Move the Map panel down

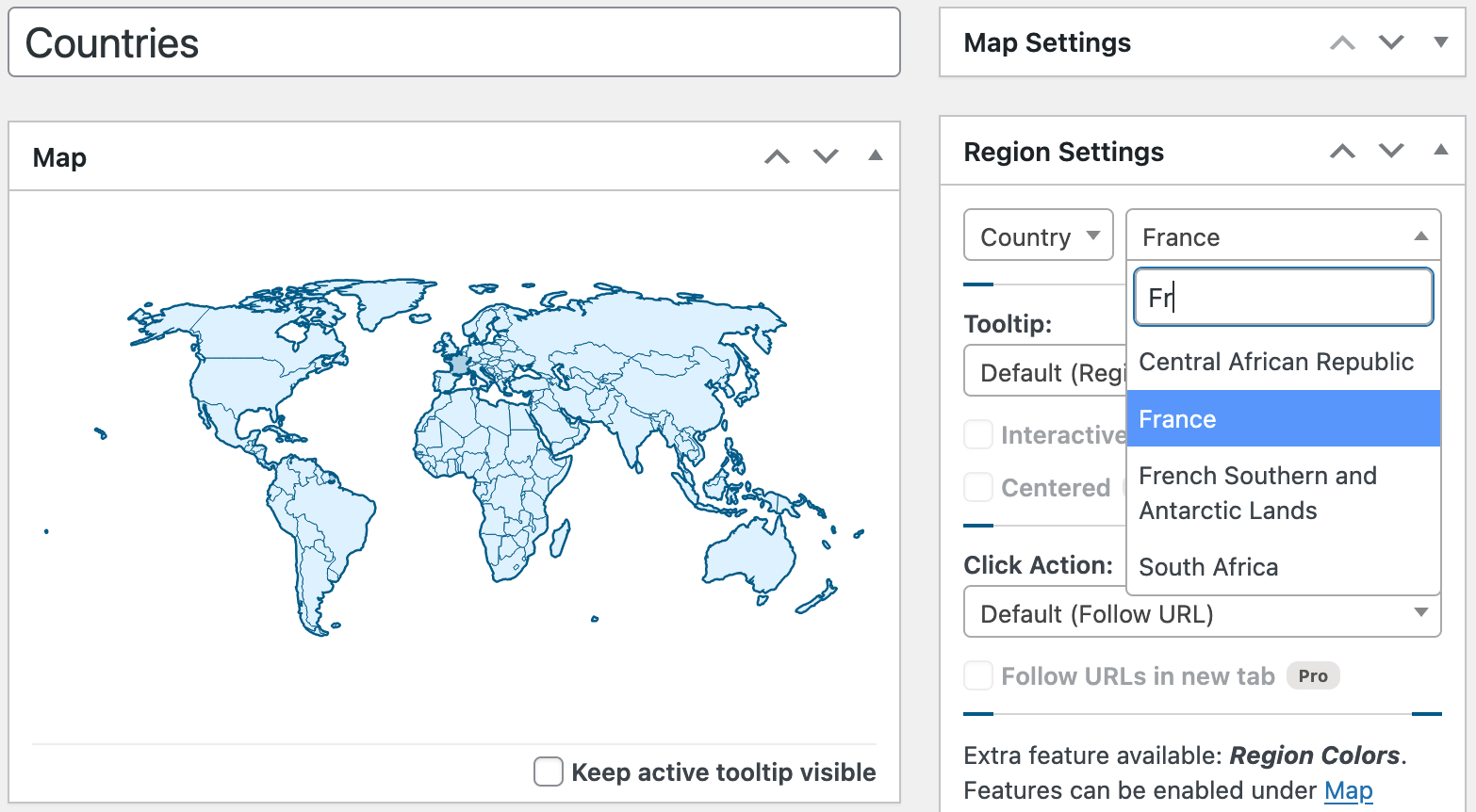pos(826,156)
